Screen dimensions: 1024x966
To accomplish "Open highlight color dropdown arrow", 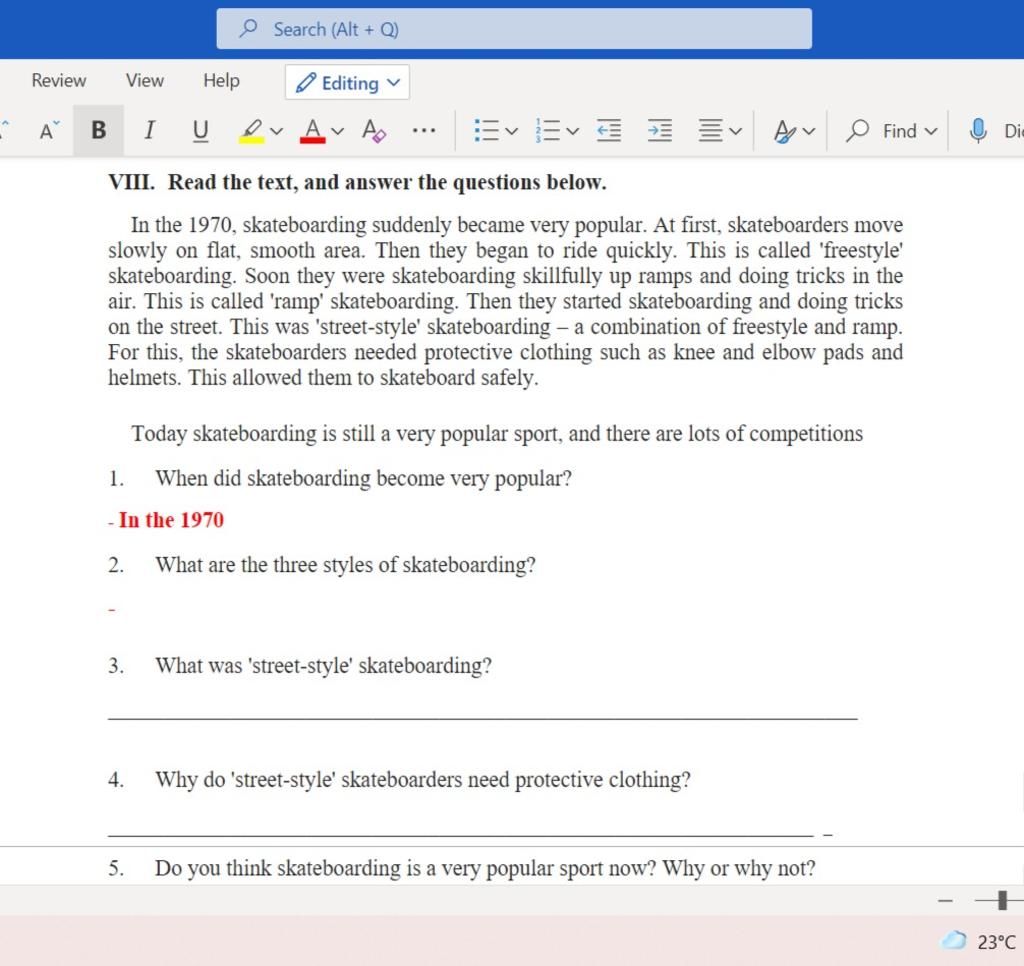I will [277, 131].
